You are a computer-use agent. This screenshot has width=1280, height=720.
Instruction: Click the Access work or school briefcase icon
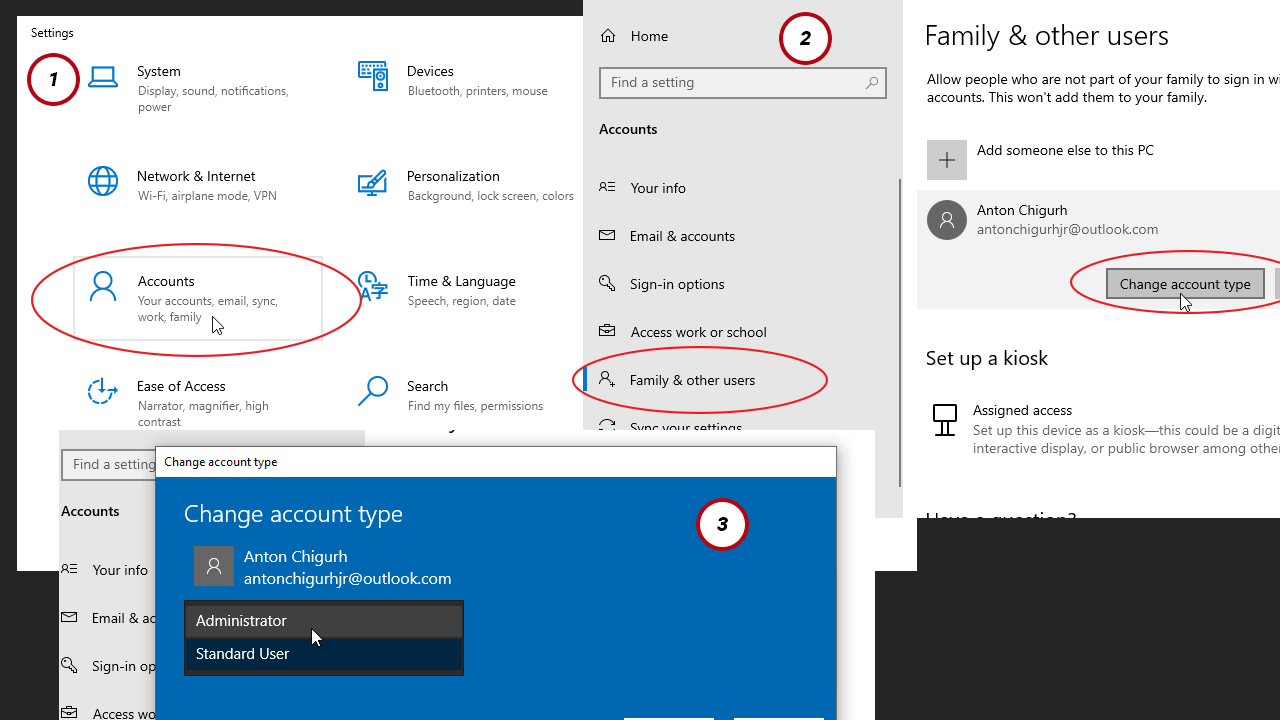click(x=607, y=331)
